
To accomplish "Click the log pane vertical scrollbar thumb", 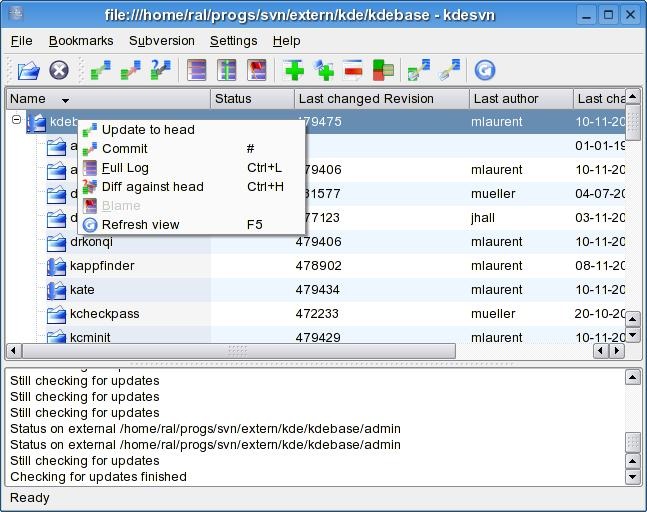I will tap(633, 442).
